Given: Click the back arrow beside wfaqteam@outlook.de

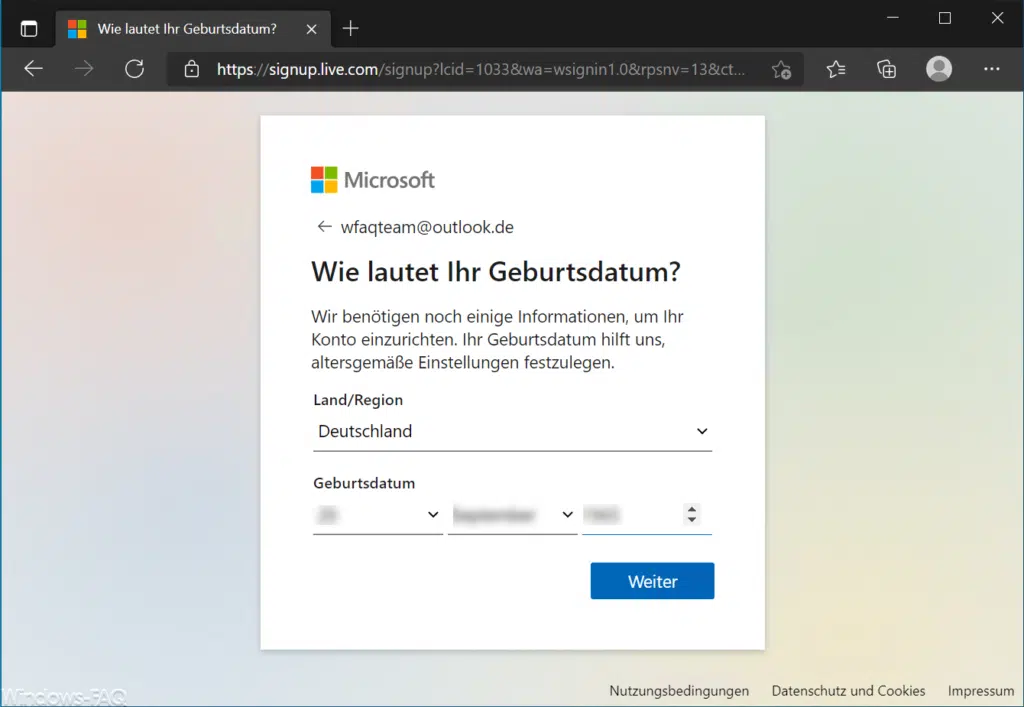Looking at the screenshot, I should pos(323,227).
